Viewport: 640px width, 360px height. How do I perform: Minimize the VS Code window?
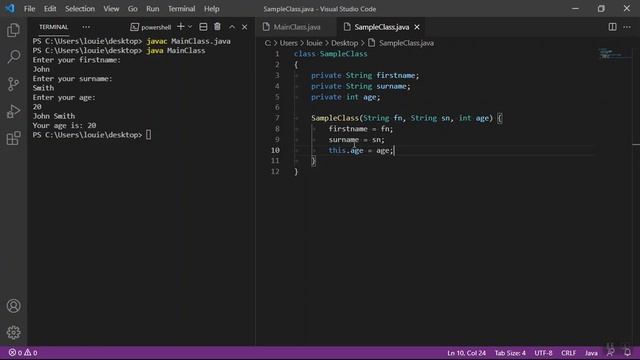point(575,9)
